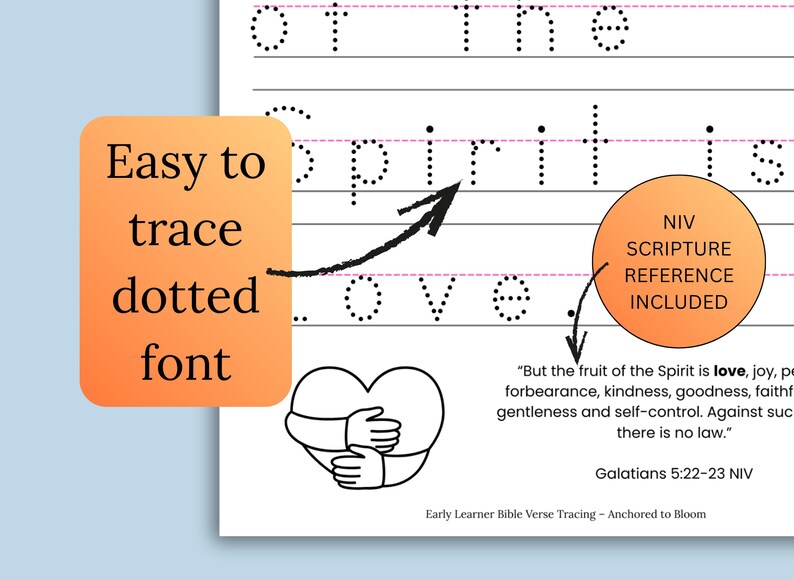The image size is (794, 580).
Task: Click the dotted letter p in Spirit
Action: (369, 171)
